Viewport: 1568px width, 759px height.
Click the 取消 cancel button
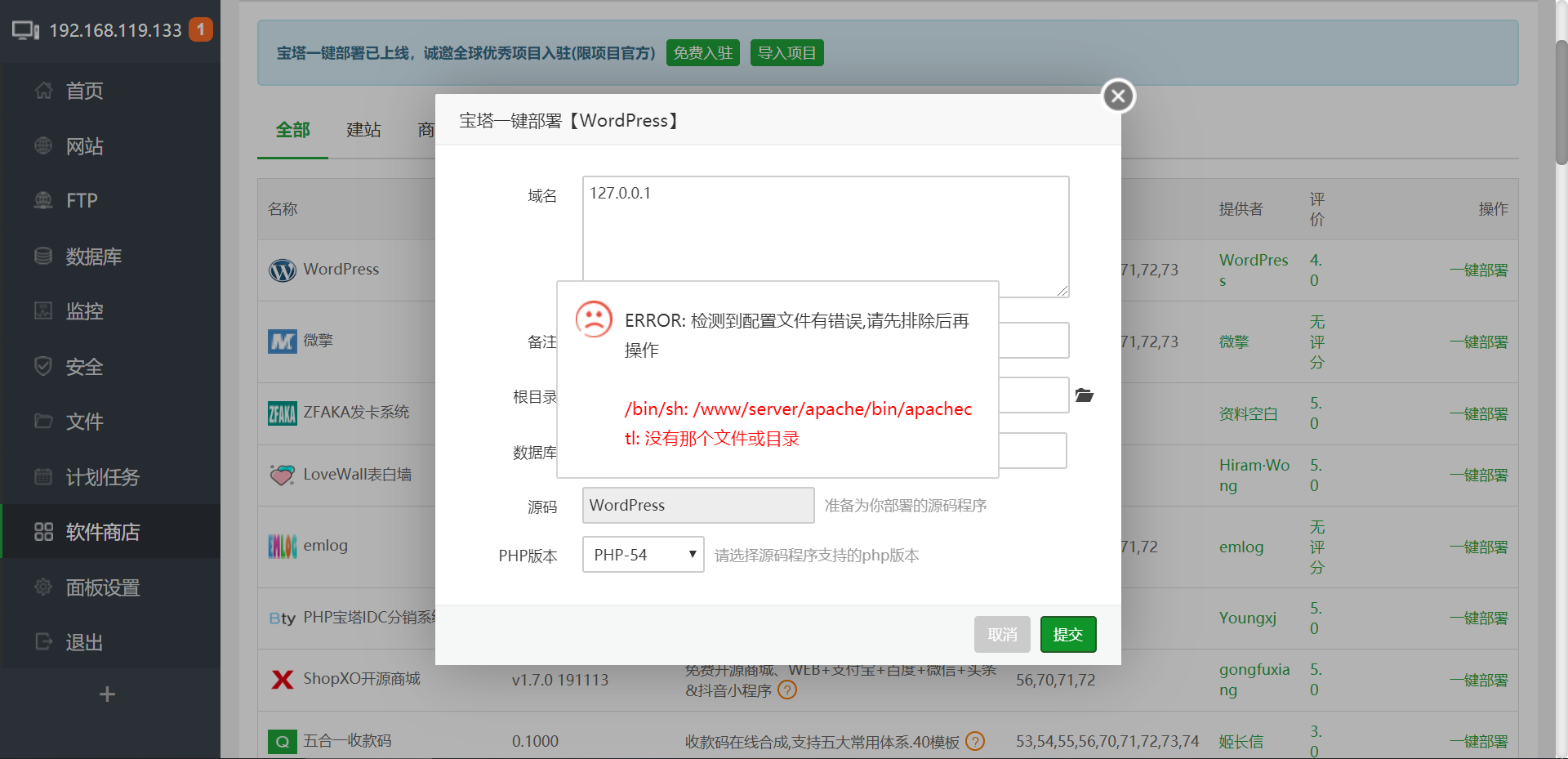(1003, 634)
